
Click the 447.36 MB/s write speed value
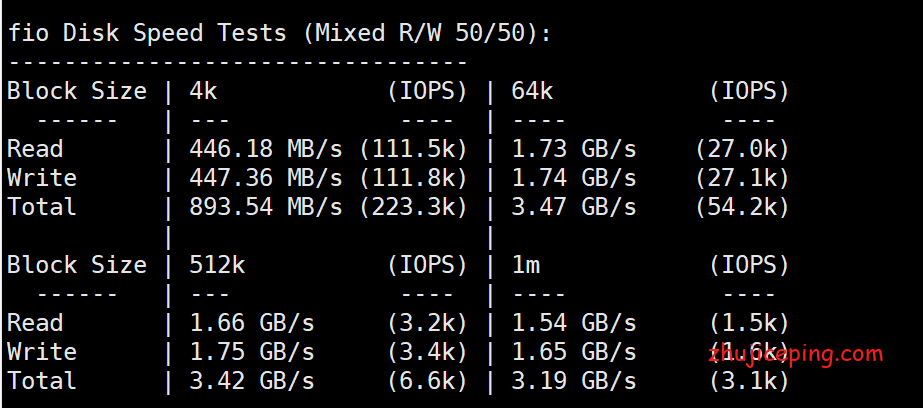click(265, 178)
